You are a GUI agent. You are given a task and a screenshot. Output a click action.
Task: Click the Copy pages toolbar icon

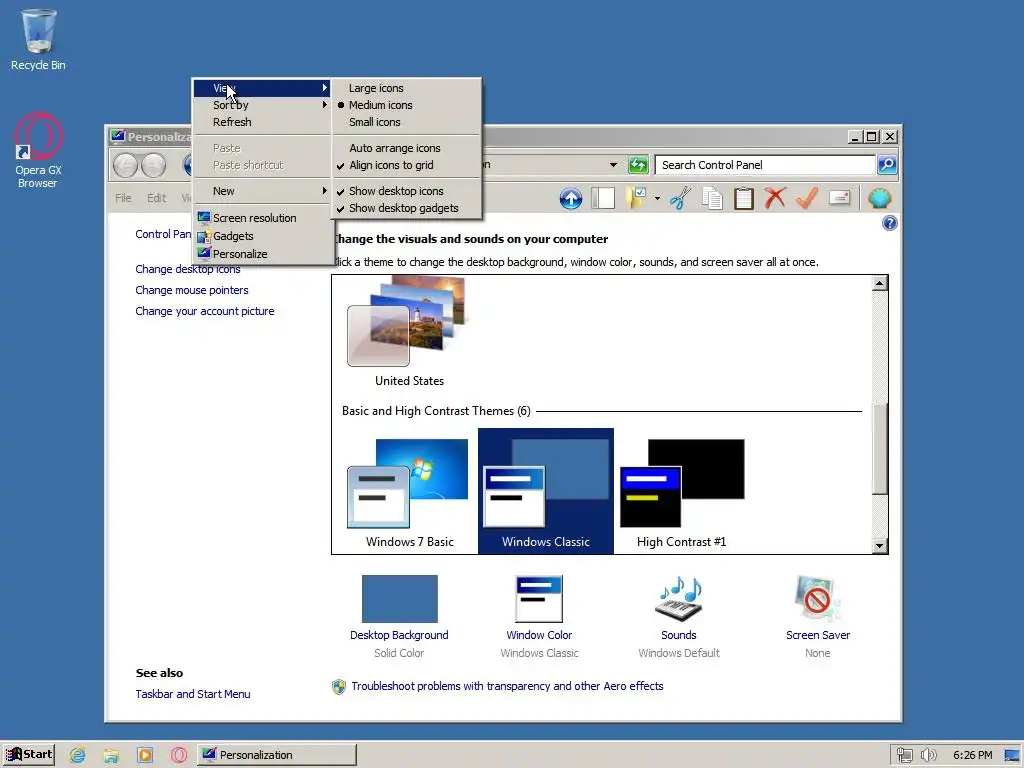pyautogui.click(x=712, y=198)
